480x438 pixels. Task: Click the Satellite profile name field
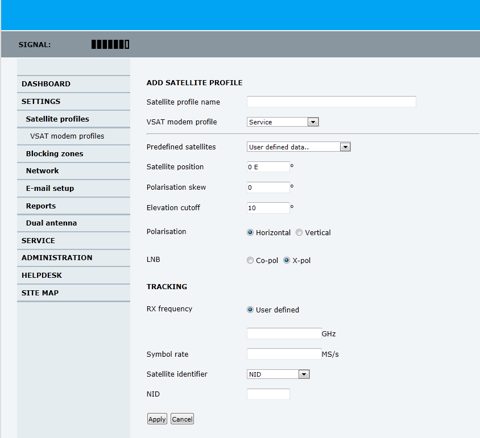pos(331,102)
